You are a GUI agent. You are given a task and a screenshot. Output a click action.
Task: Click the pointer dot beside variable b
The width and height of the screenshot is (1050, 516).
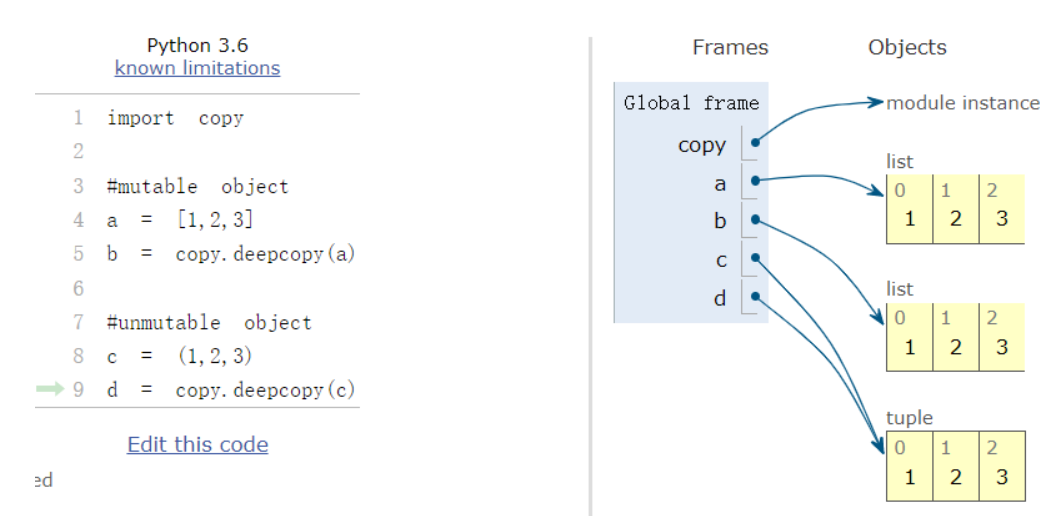coord(755,219)
